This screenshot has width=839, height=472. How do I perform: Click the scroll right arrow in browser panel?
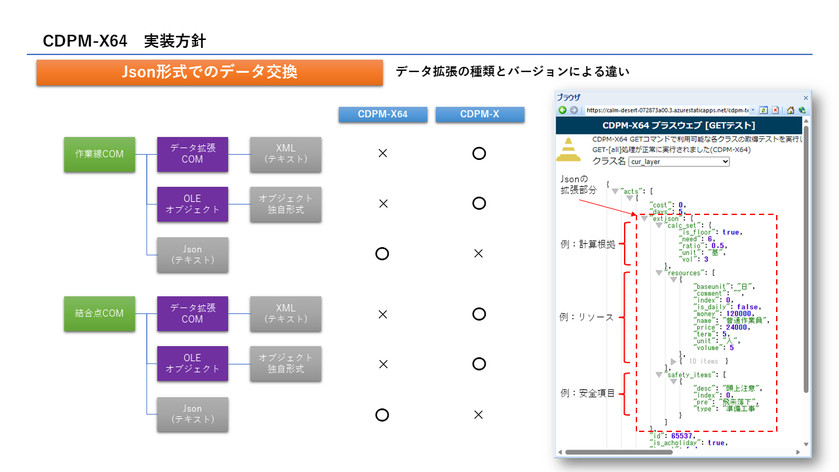coord(798,452)
